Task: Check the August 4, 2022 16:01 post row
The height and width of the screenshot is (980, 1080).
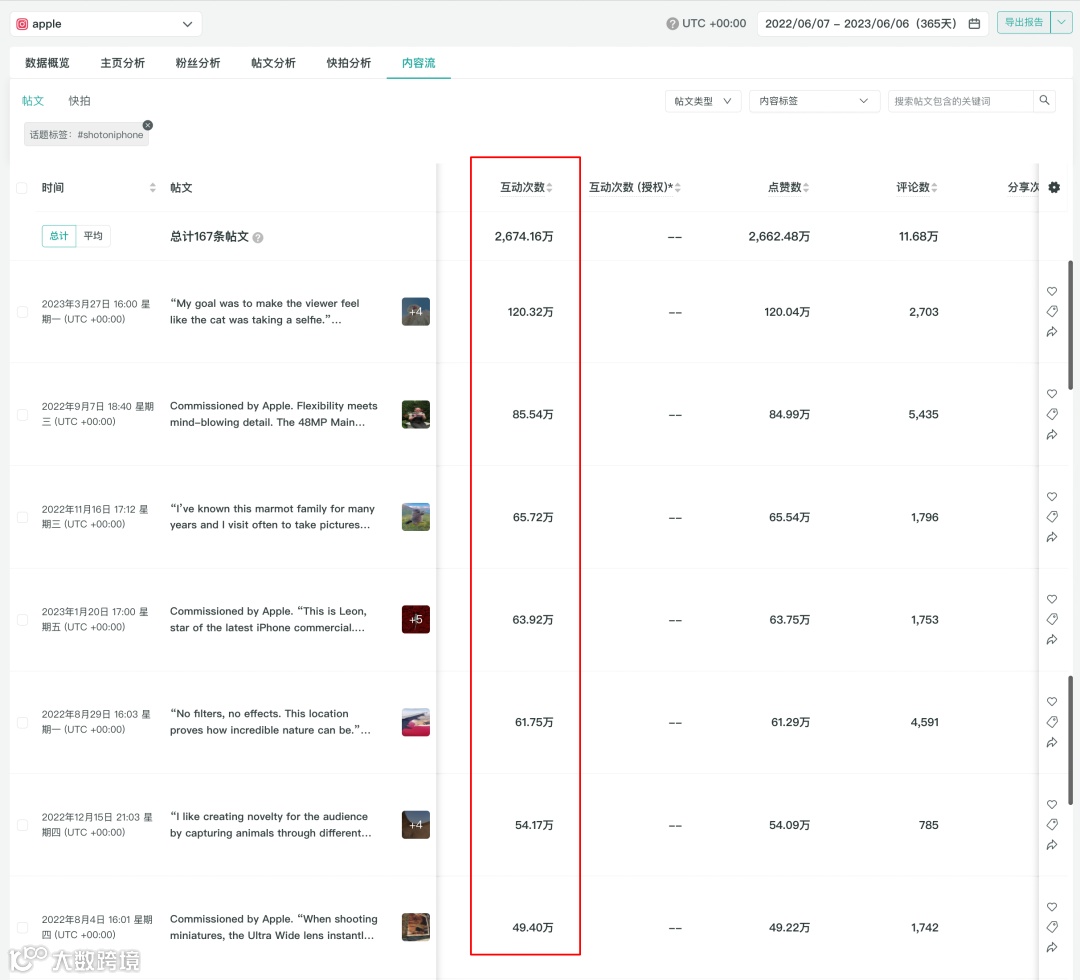Action: click(22, 928)
